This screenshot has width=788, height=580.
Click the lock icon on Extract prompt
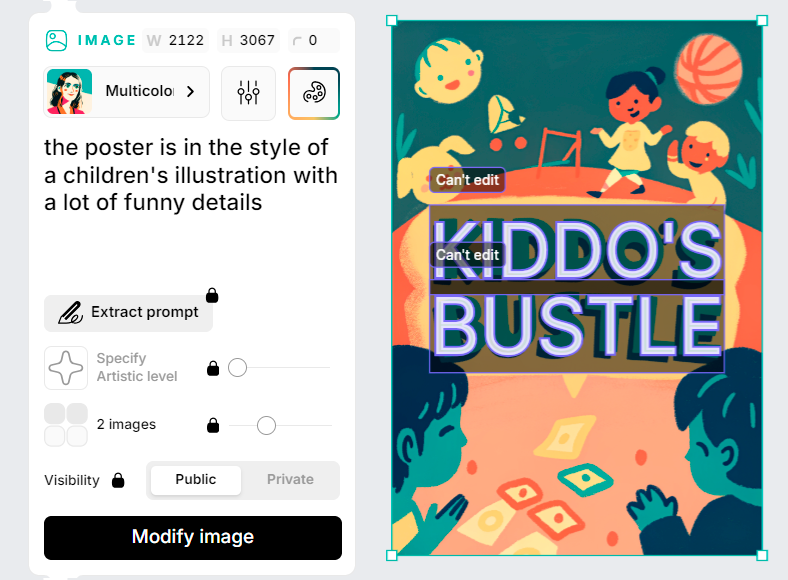(212, 295)
